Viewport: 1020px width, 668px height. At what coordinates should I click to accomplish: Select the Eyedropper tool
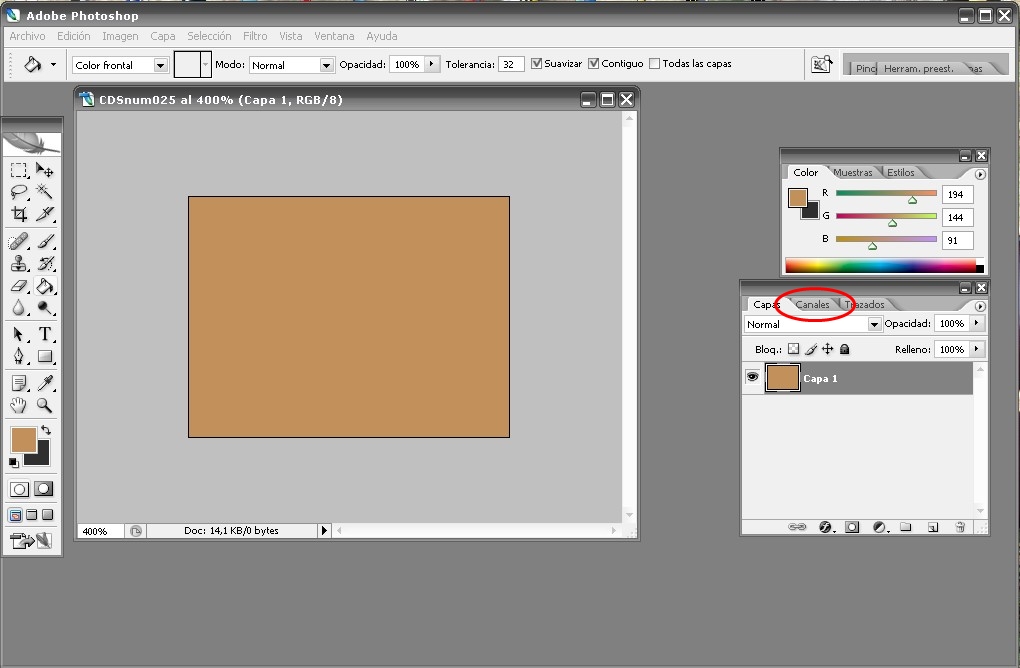[44, 383]
